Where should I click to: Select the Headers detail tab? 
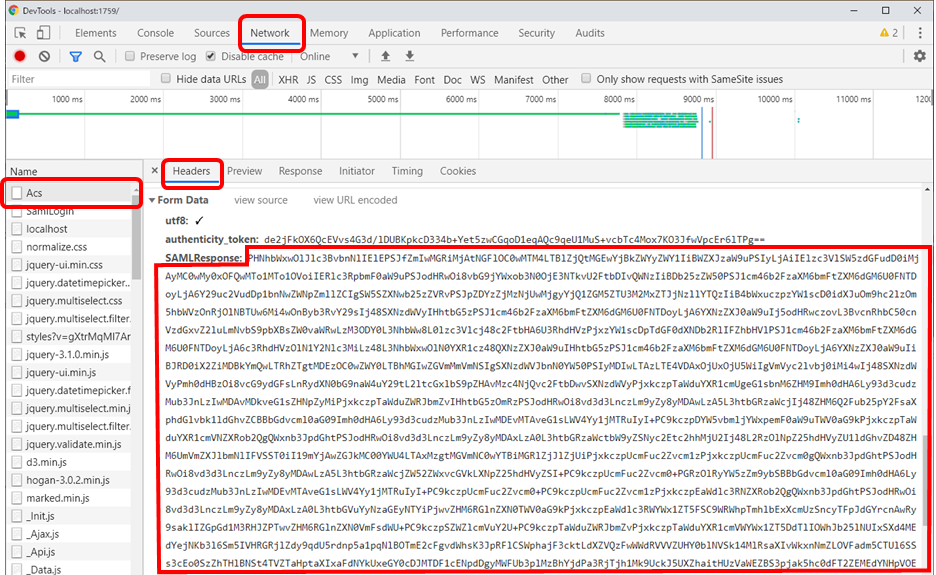pyautogui.click(x=192, y=171)
